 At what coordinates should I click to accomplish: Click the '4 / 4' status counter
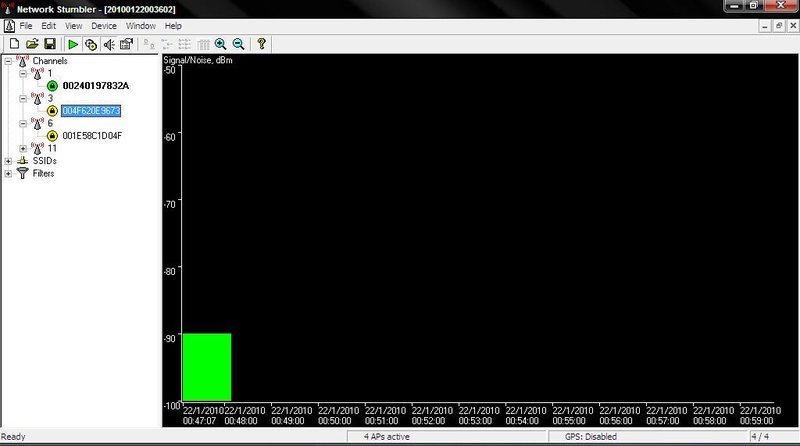pos(760,437)
